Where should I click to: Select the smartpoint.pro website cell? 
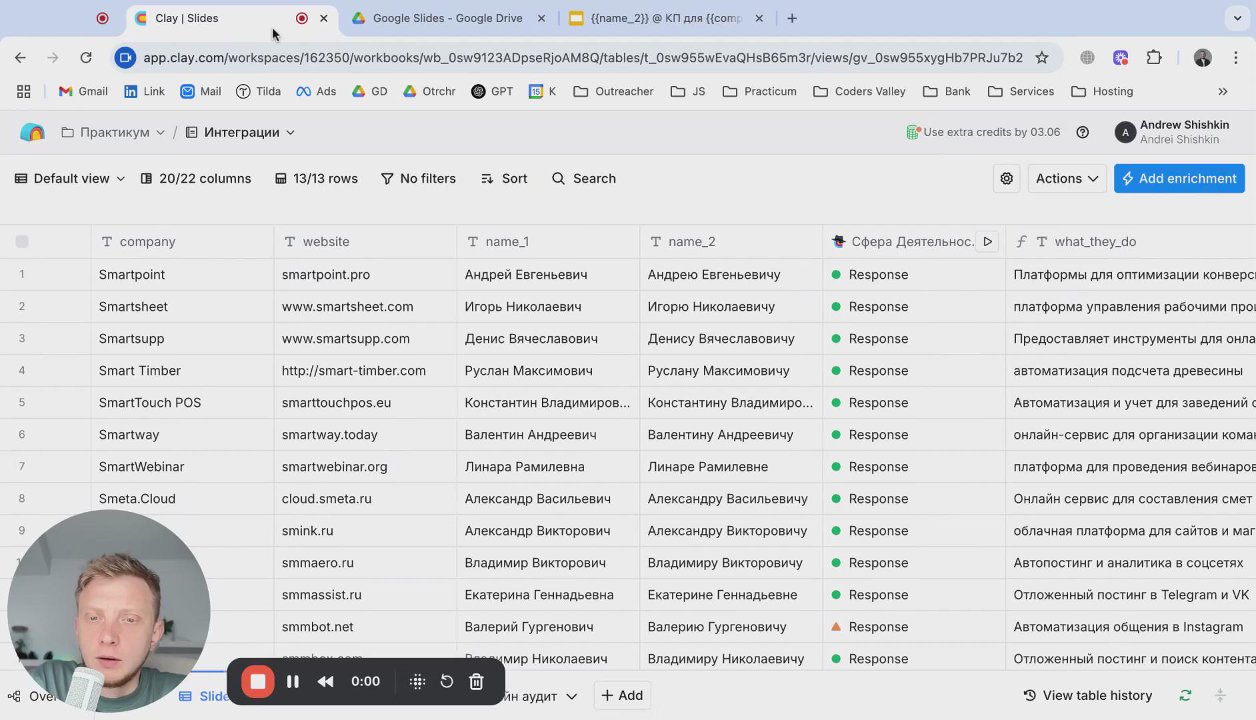point(365,274)
